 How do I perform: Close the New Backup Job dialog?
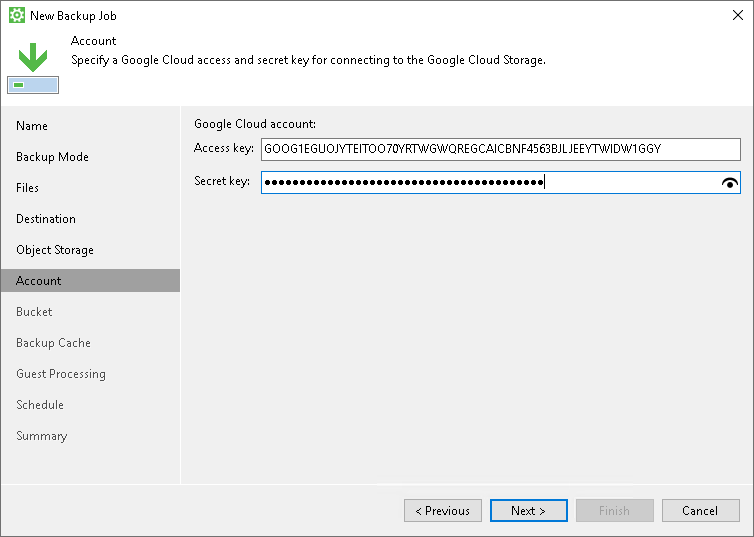pyautogui.click(x=738, y=15)
